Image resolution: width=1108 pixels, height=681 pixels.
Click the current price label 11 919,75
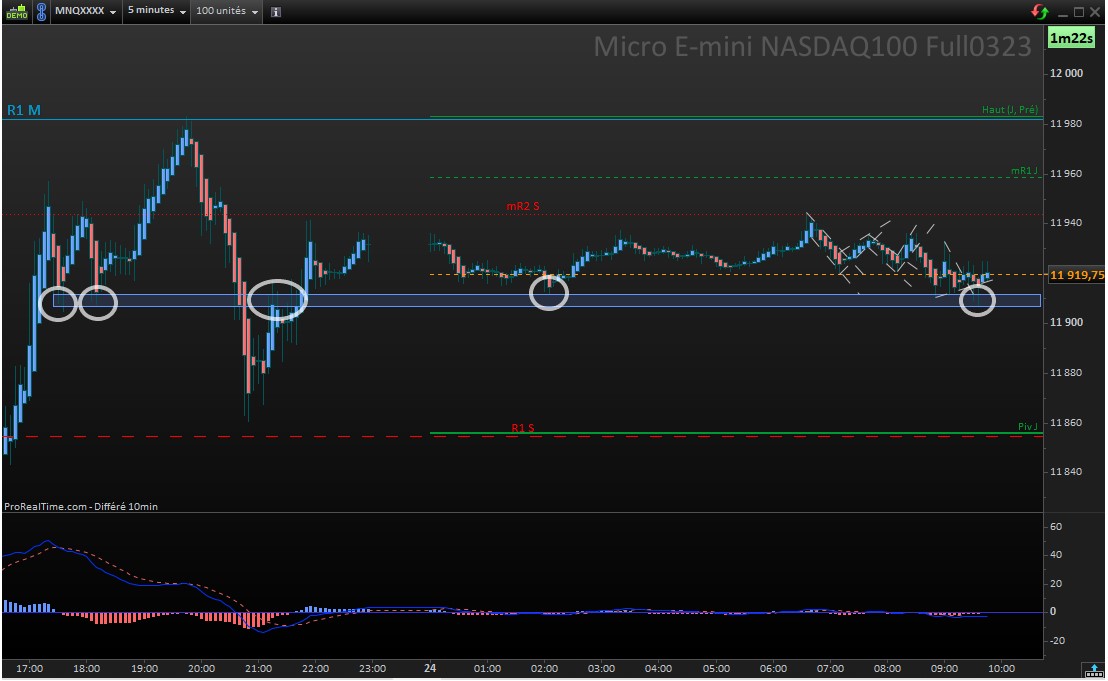(1076, 275)
